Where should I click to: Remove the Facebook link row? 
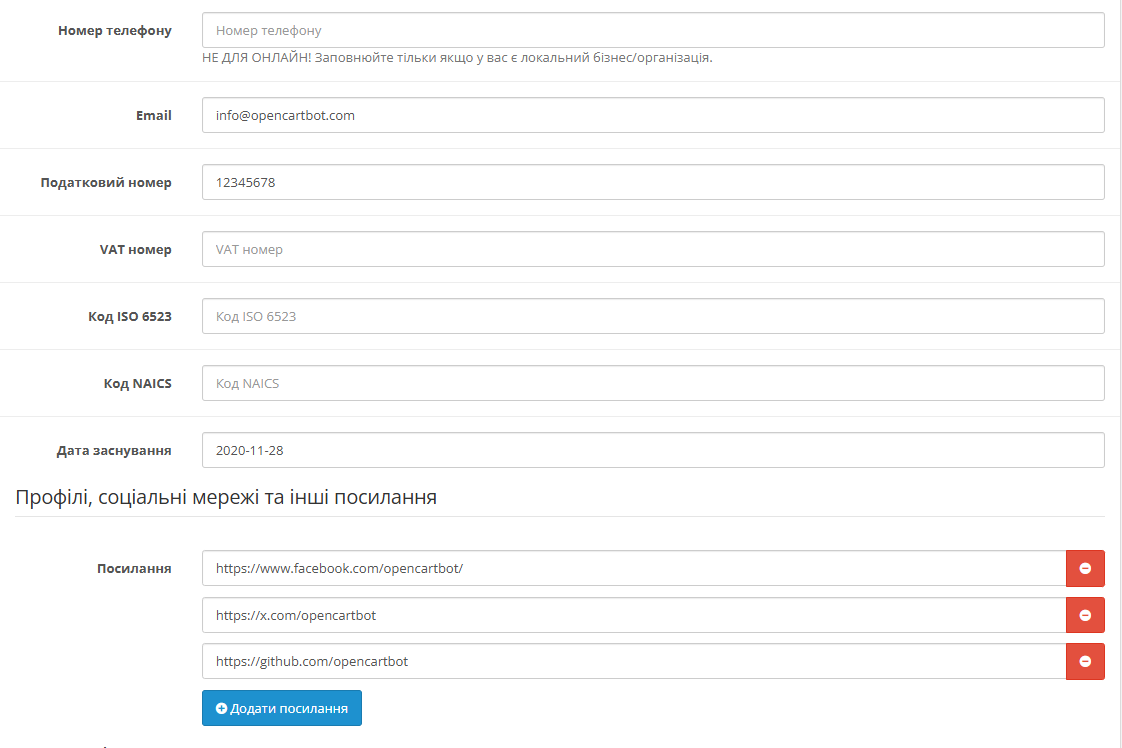(1085, 568)
